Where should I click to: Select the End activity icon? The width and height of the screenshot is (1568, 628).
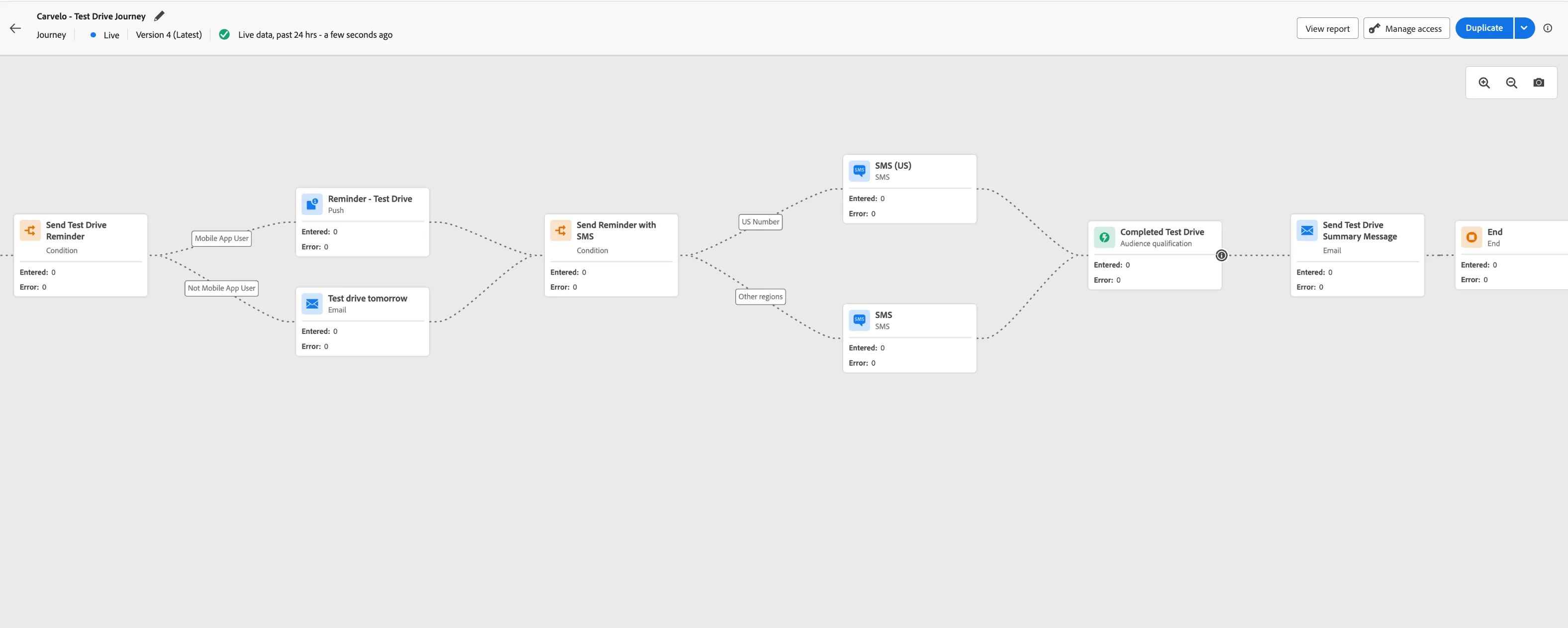click(x=1471, y=237)
